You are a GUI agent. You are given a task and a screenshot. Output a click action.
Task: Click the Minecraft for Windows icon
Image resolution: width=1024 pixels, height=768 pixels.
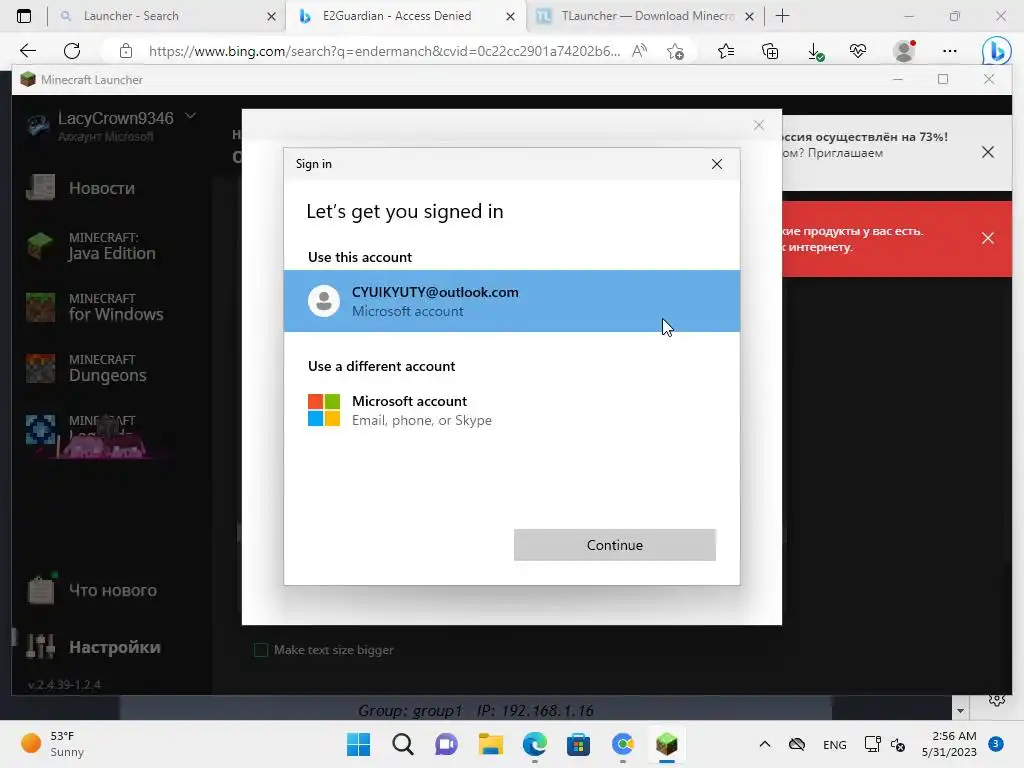click(40, 307)
